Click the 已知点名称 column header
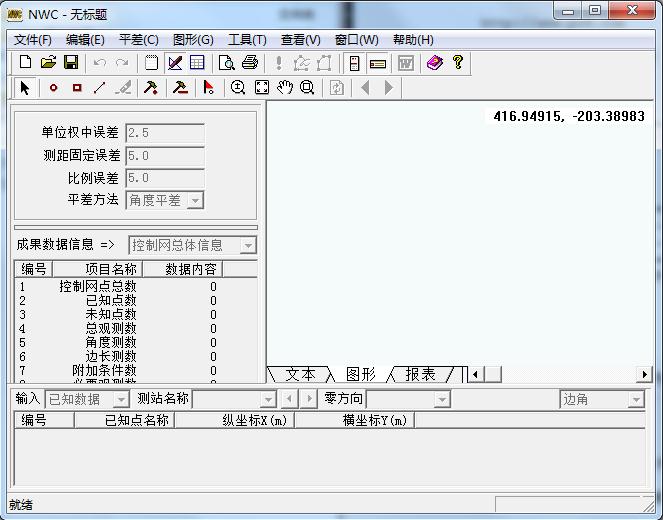The width and height of the screenshot is (663, 520). pyautogui.click(x=124, y=420)
